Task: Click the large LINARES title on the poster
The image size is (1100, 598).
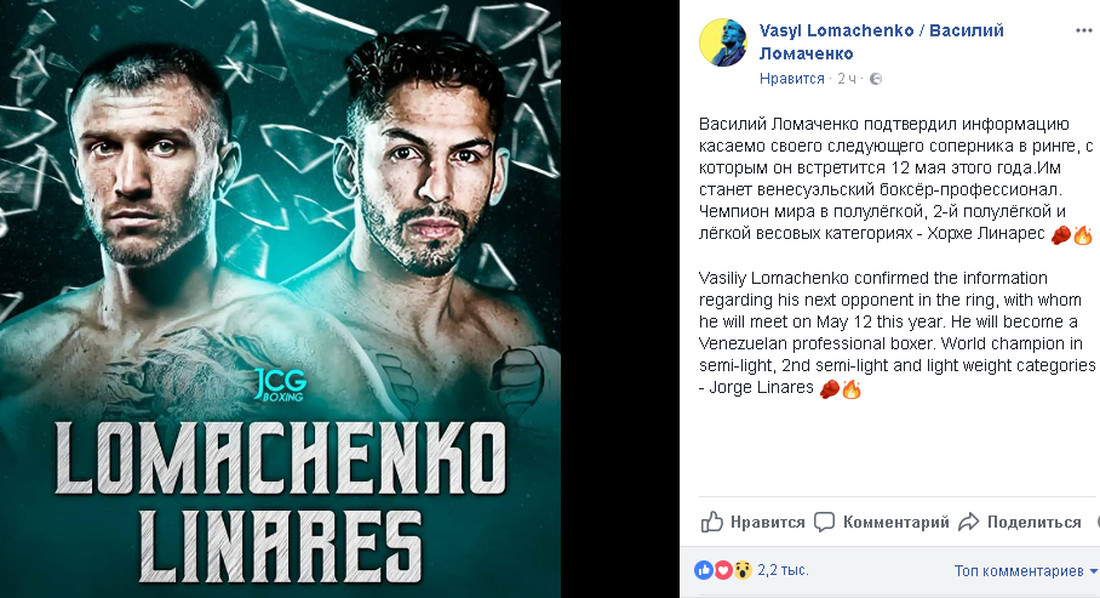Action: pyautogui.click(x=280, y=546)
